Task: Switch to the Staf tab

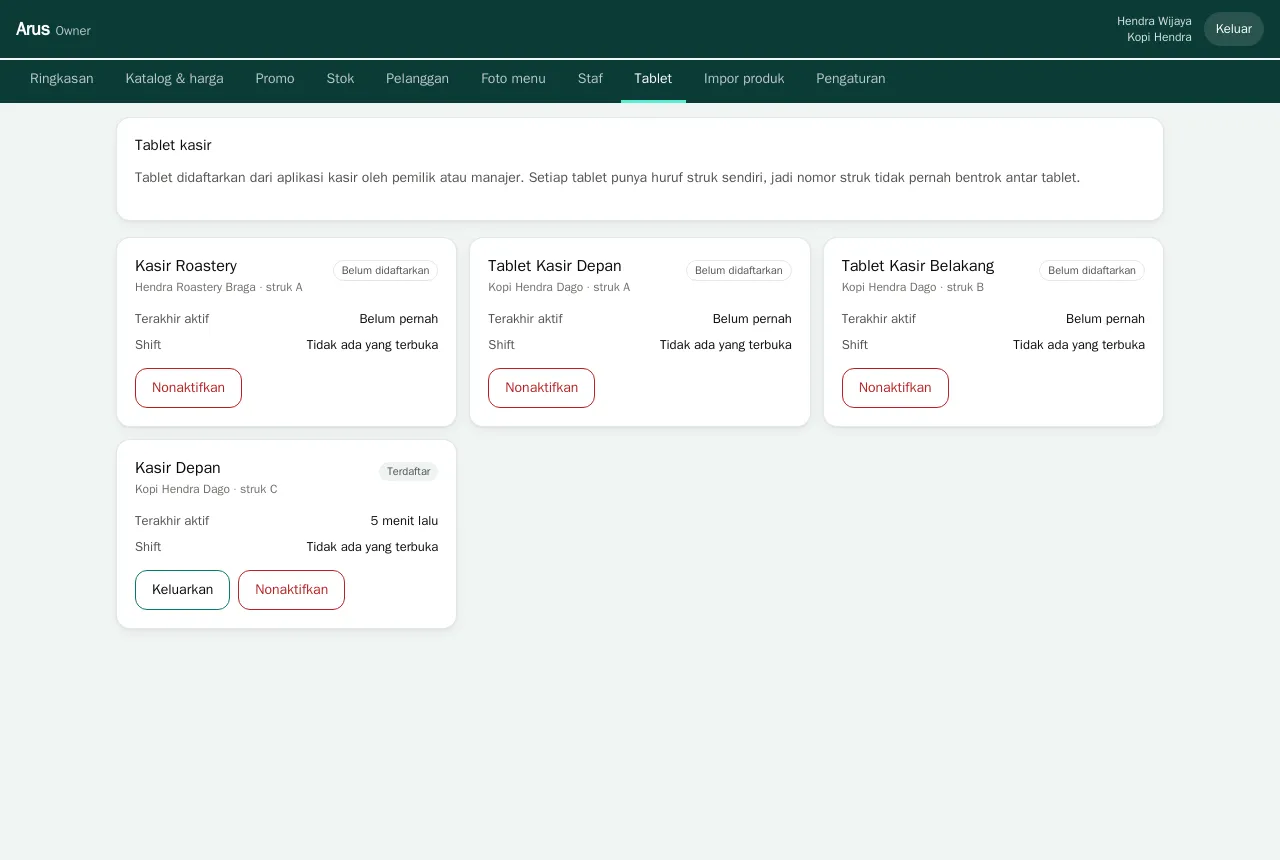Action: click(590, 79)
